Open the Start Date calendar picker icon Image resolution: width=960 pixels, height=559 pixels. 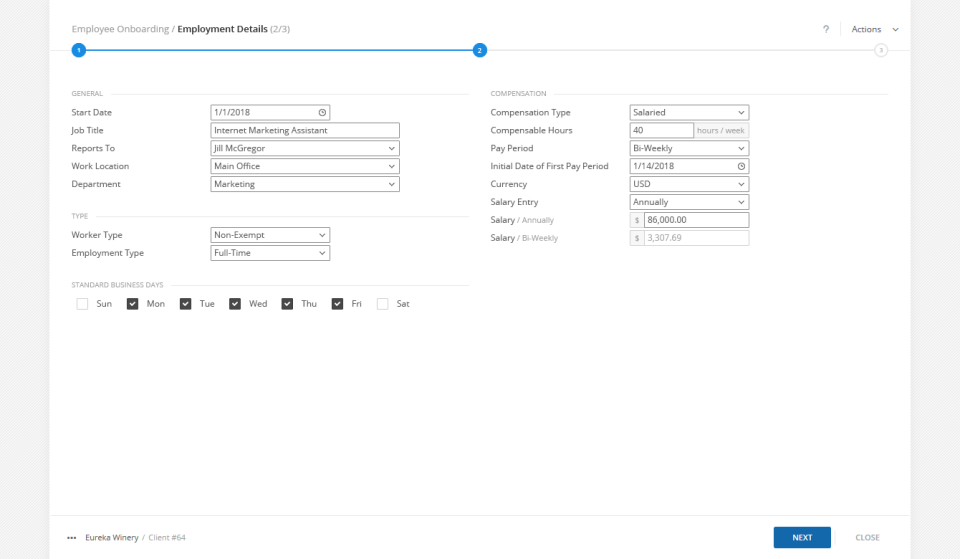tap(322, 113)
